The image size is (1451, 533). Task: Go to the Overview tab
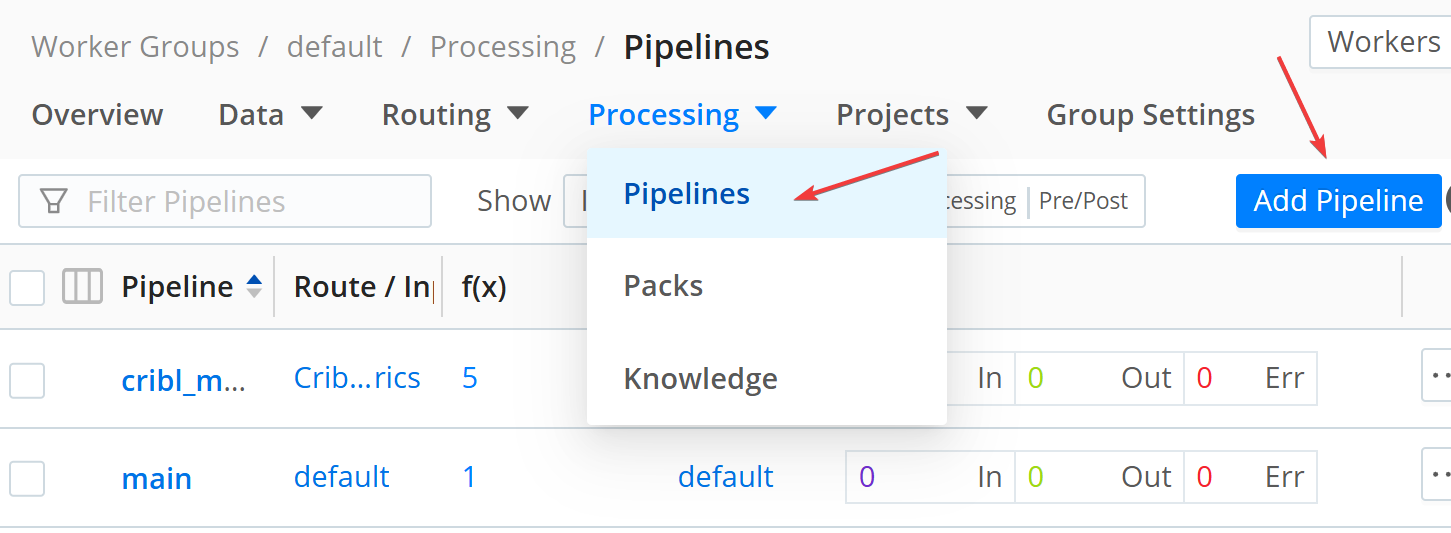pyautogui.click(x=97, y=115)
